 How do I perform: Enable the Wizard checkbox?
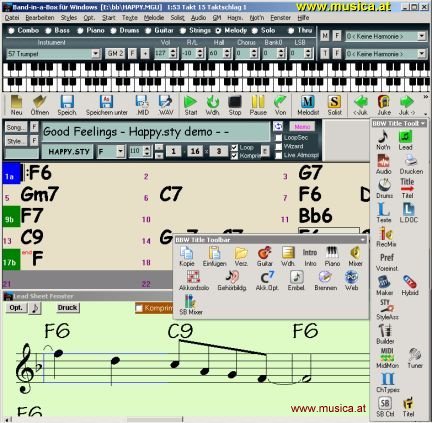(279, 146)
